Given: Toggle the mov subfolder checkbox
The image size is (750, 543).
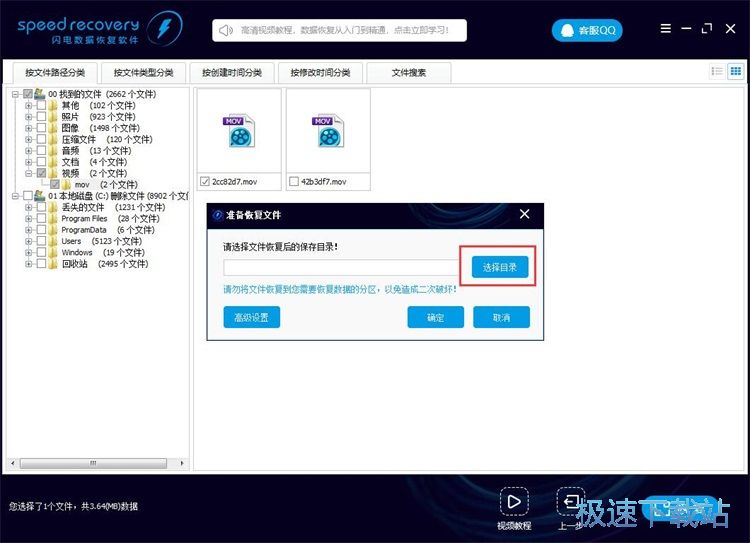Looking at the screenshot, I should click(x=55, y=184).
